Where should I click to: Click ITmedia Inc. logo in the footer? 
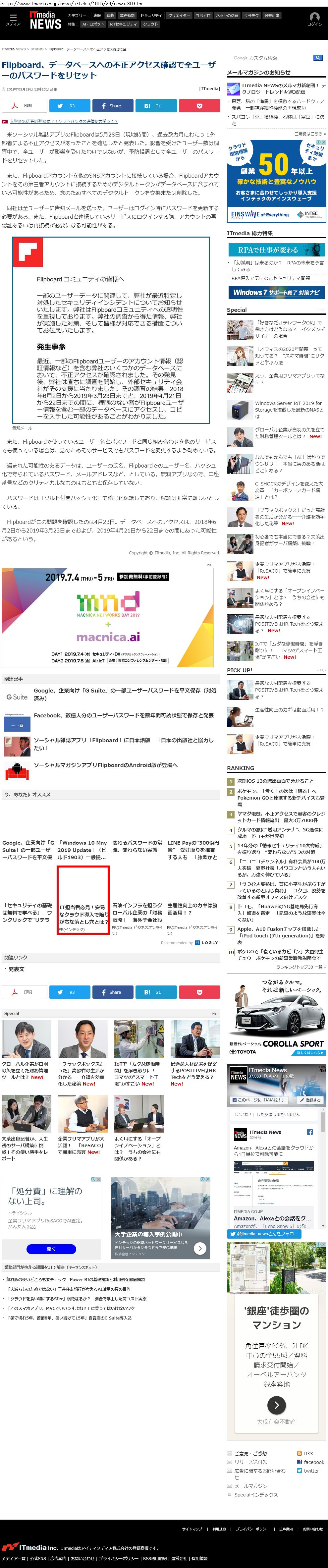pyautogui.click(x=29, y=1547)
